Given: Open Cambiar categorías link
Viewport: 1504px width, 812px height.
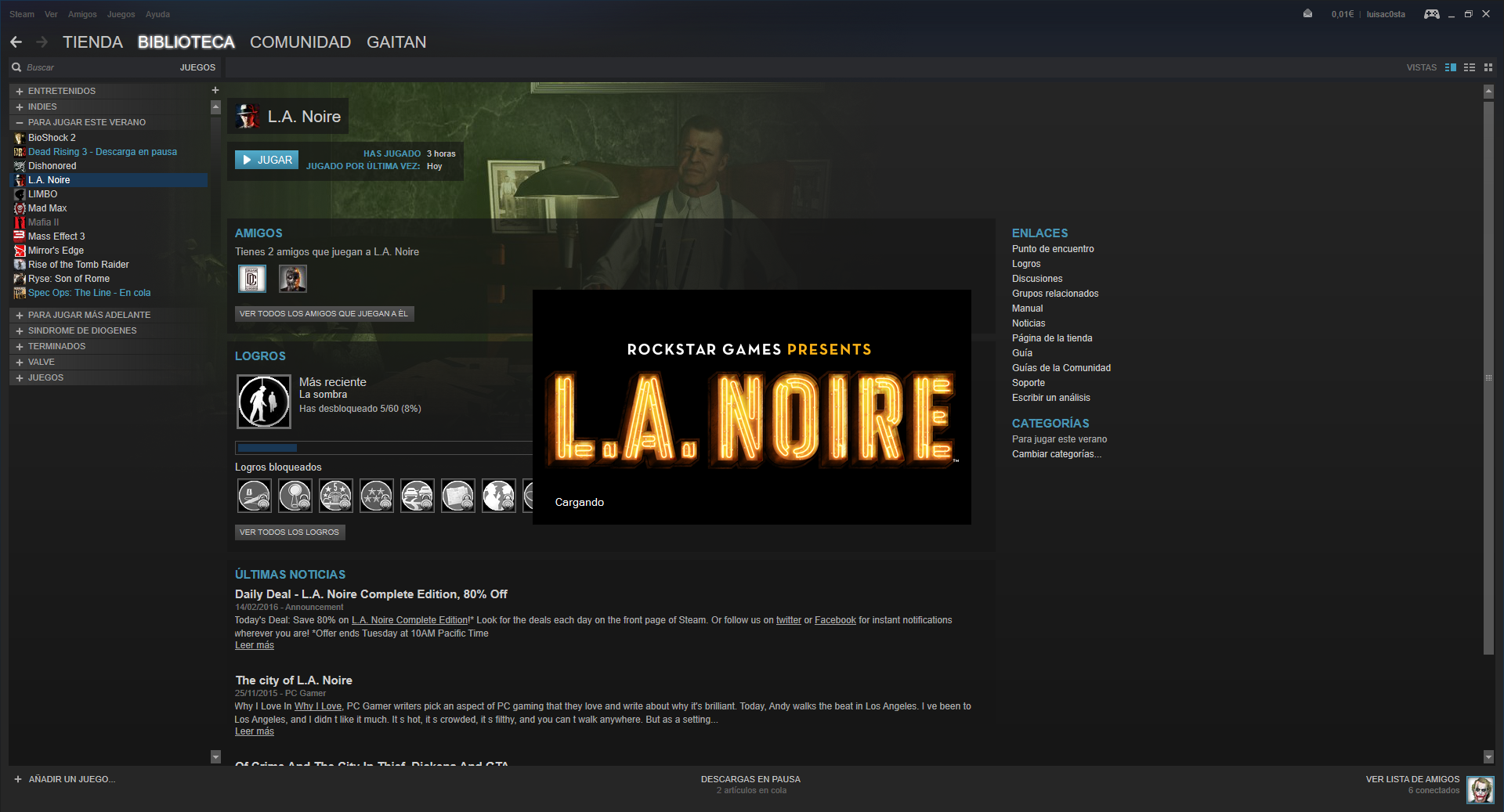Looking at the screenshot, I should pos(1057,454).
